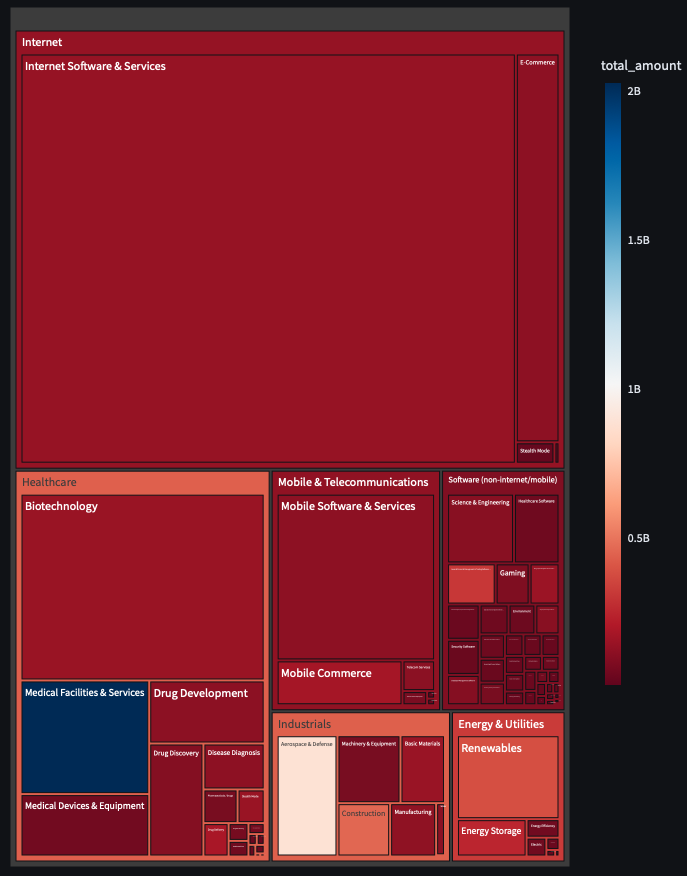Select the Security Software tile
This screenshot has height=876, width=687.
pos(463,658)
